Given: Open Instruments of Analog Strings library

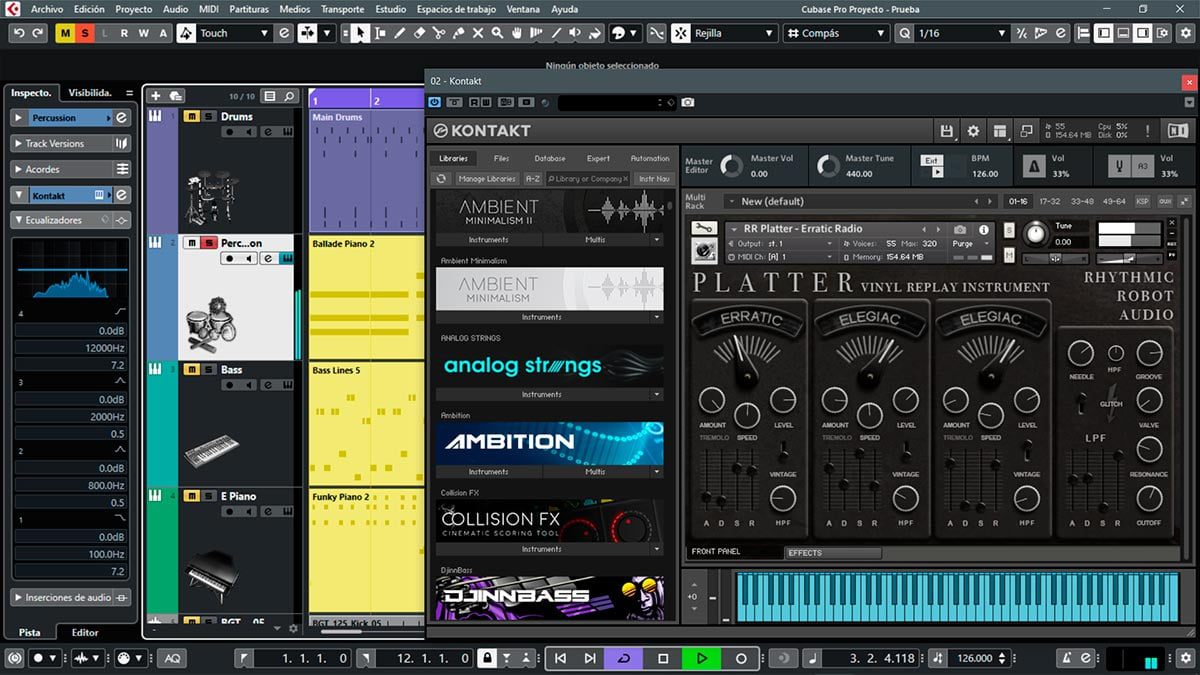Looking at the screenshot, I should 541,394.
